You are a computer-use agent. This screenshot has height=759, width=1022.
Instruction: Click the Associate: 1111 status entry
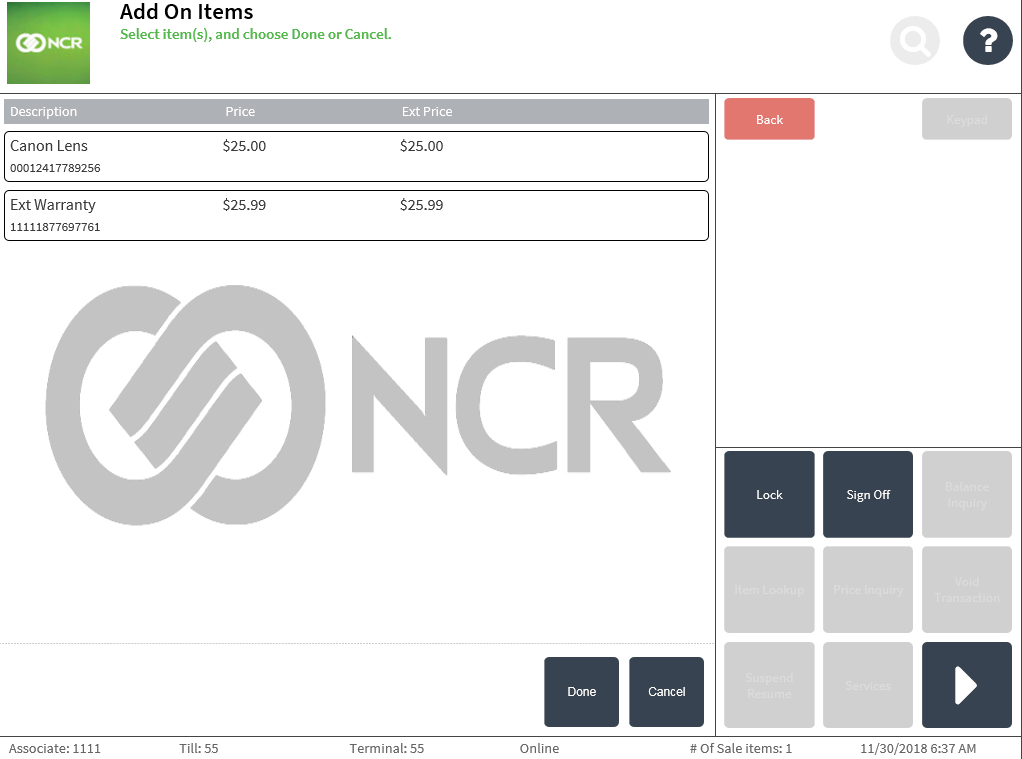tap(55, 749)
